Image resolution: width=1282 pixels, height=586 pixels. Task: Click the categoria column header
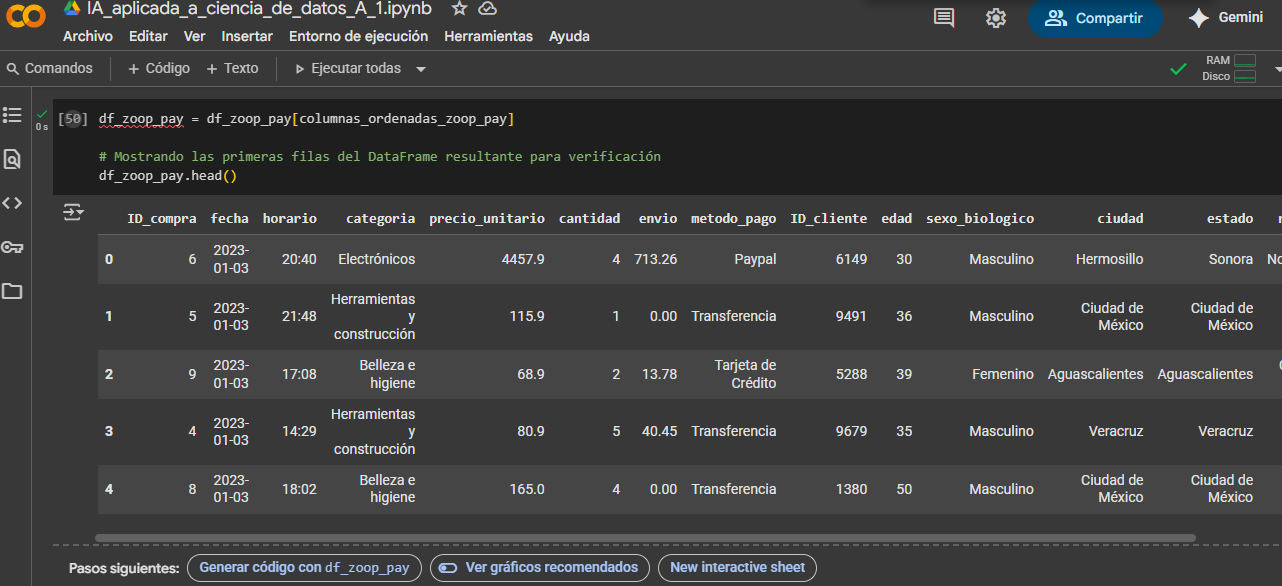[381, 218]
